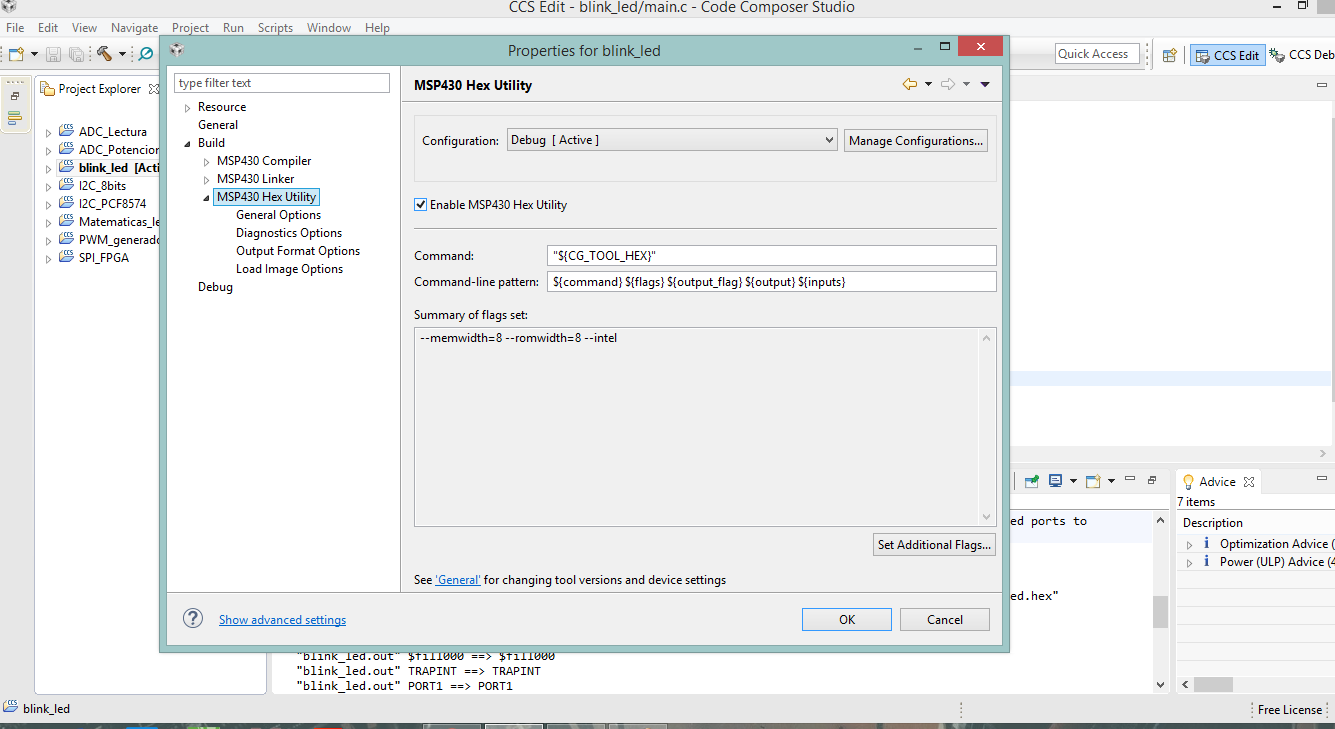Collapse the MSP430 Hex Utility node
The height and width of the screenshot is (729, 1335).
point(207,198)
